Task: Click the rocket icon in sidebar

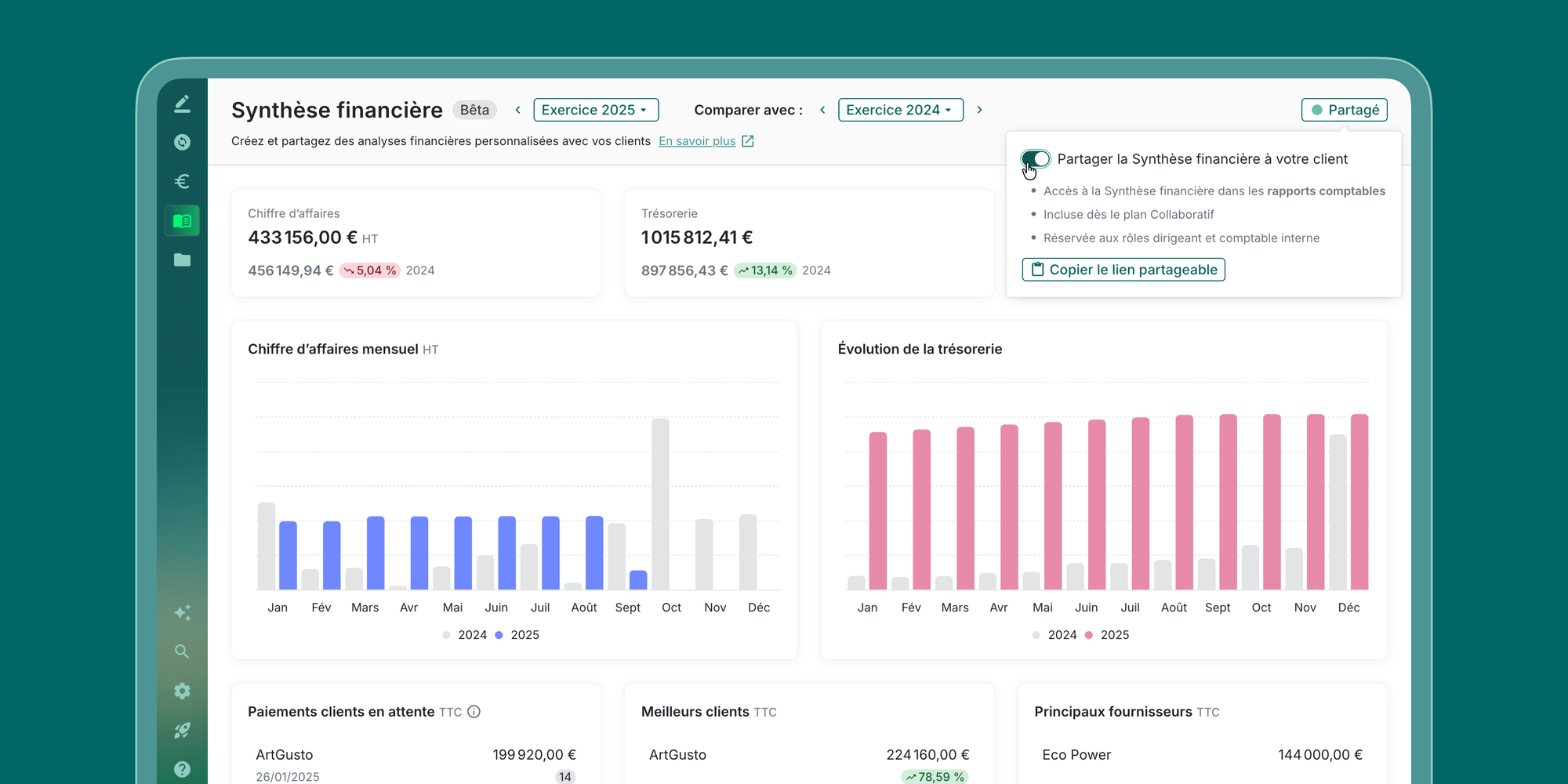Action: pyautogui.click(x=182, y=730)
